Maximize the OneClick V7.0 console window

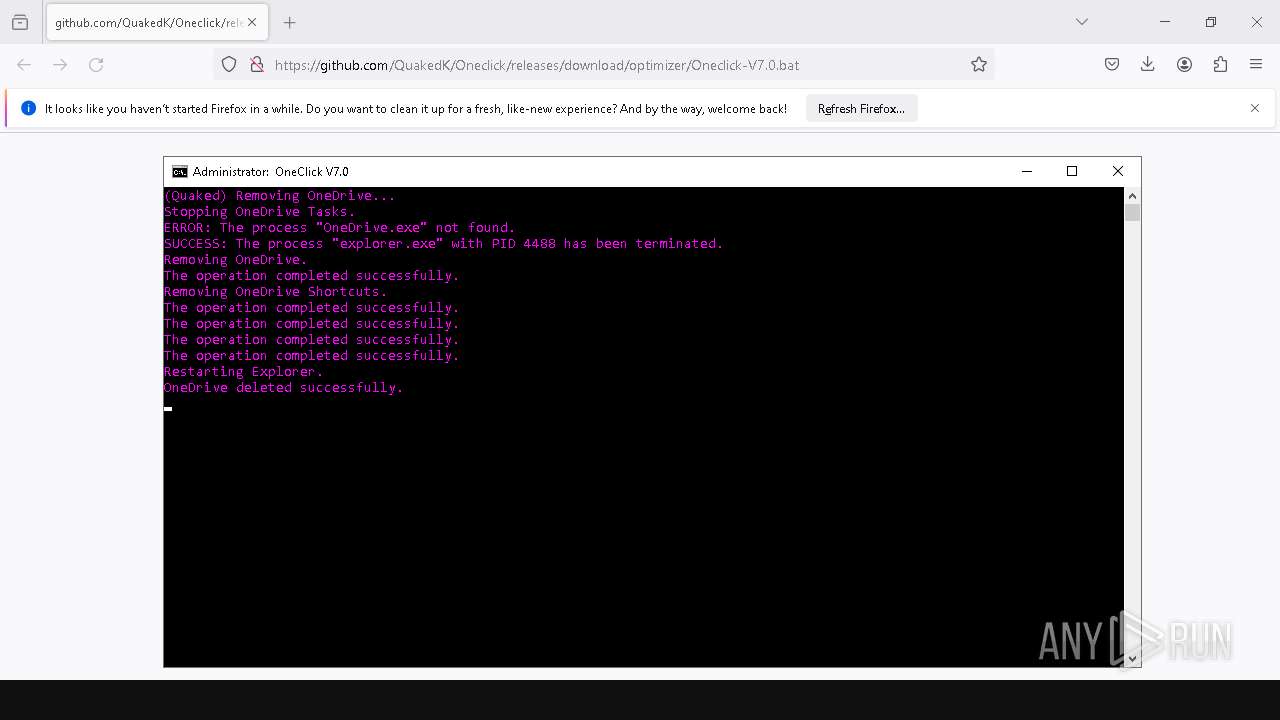pos(1072,172)
